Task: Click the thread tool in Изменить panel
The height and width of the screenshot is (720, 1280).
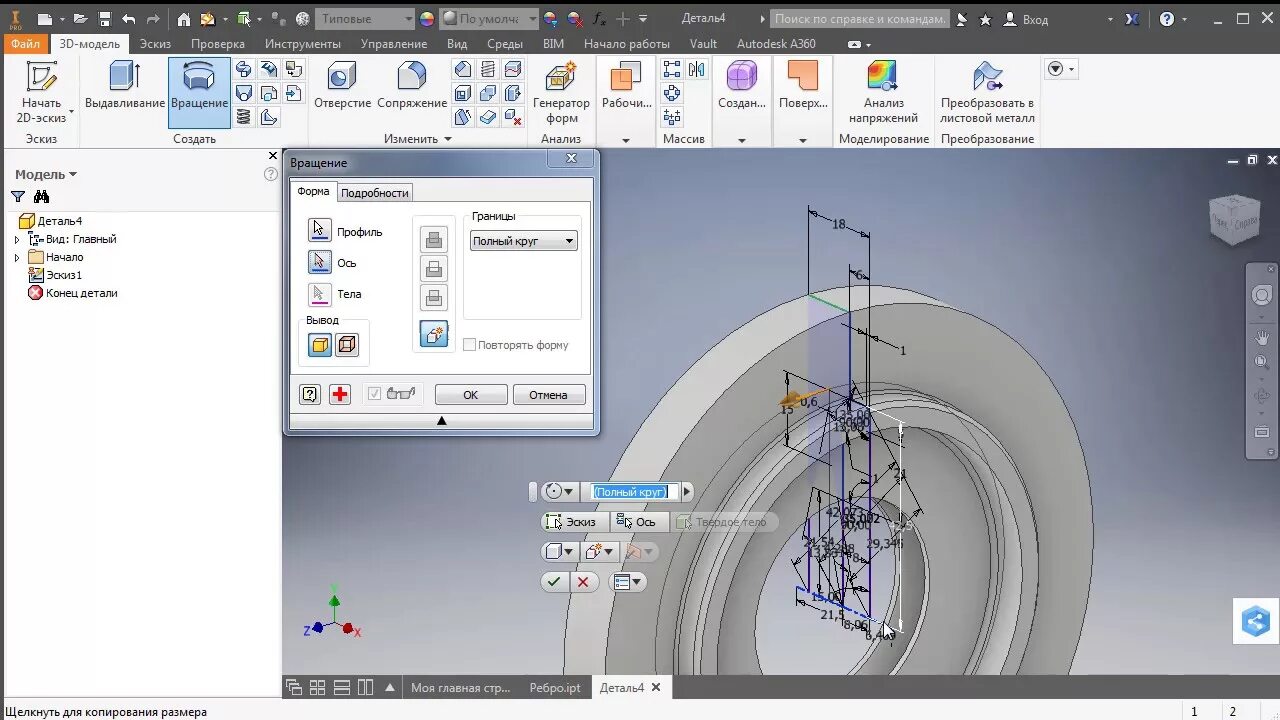Action: tap(488, 69)
